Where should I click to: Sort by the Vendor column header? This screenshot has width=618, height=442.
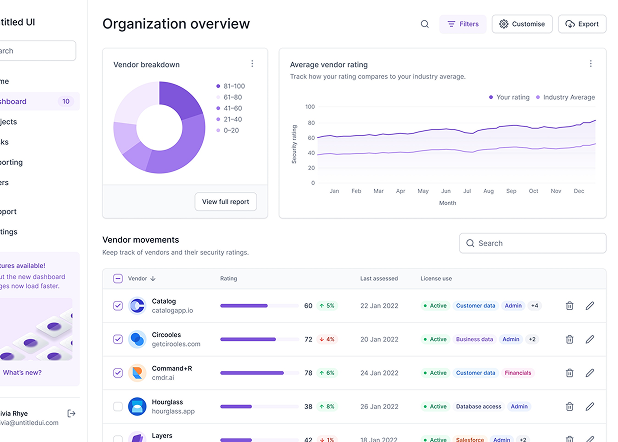[141, 279]
